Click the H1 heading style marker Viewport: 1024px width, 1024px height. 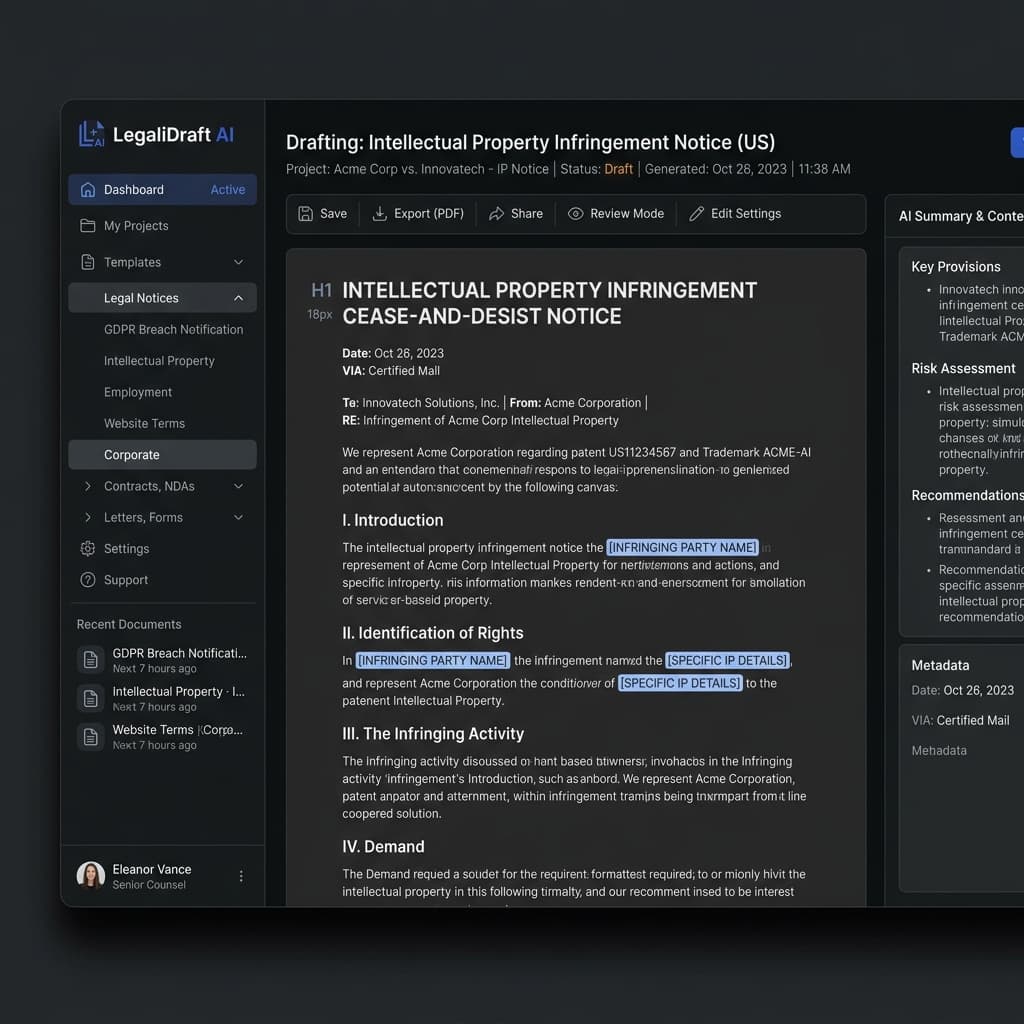321,290
